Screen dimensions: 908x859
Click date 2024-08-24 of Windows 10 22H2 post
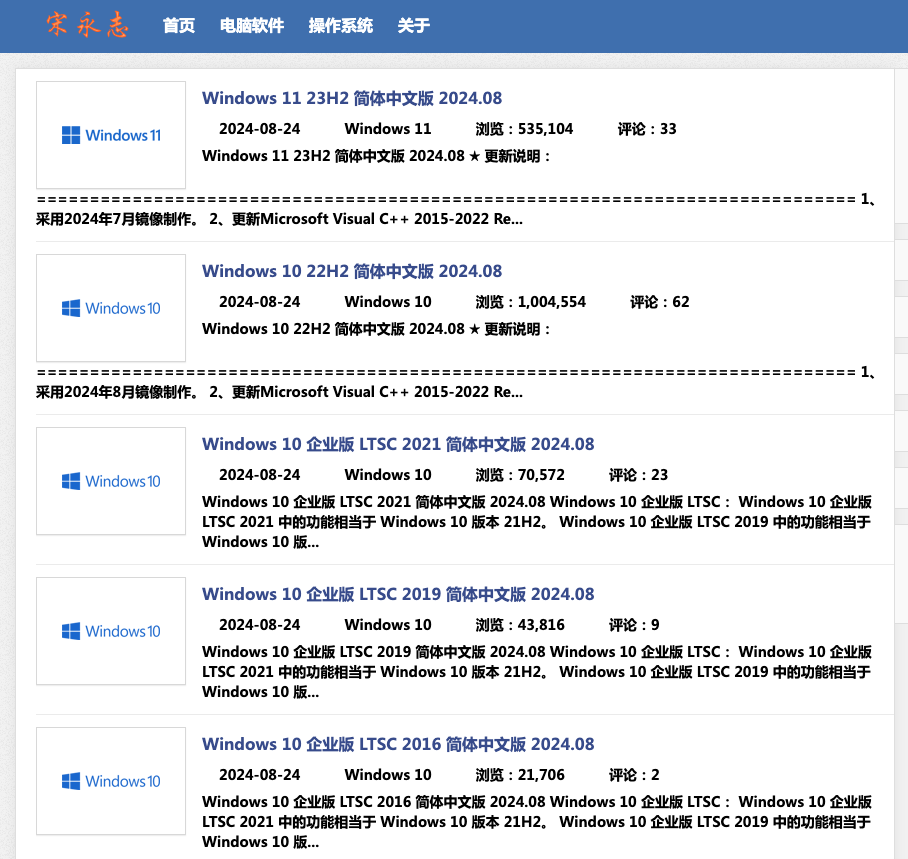(259, 302)
